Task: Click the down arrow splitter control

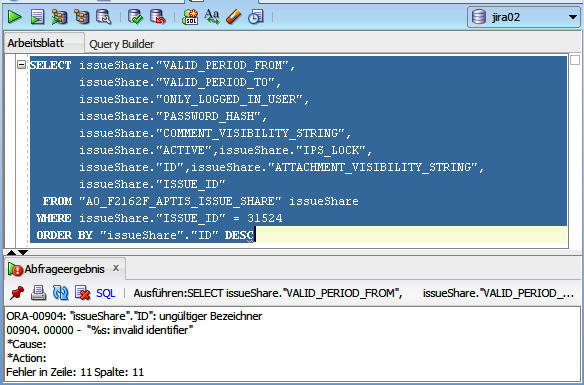Action: tap(23, 252)
